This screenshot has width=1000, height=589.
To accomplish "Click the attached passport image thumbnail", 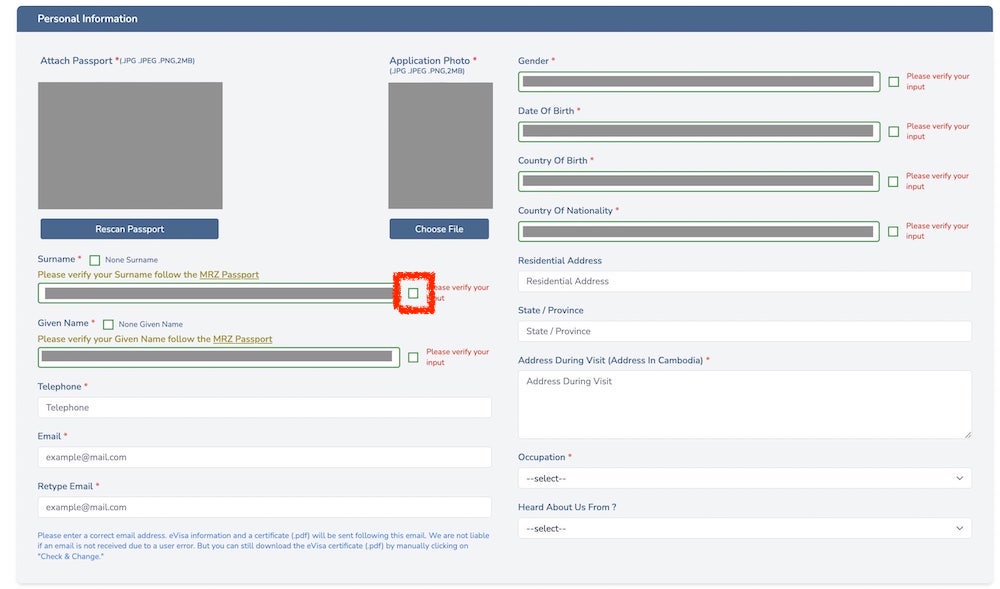I will [x=130, y=146].
